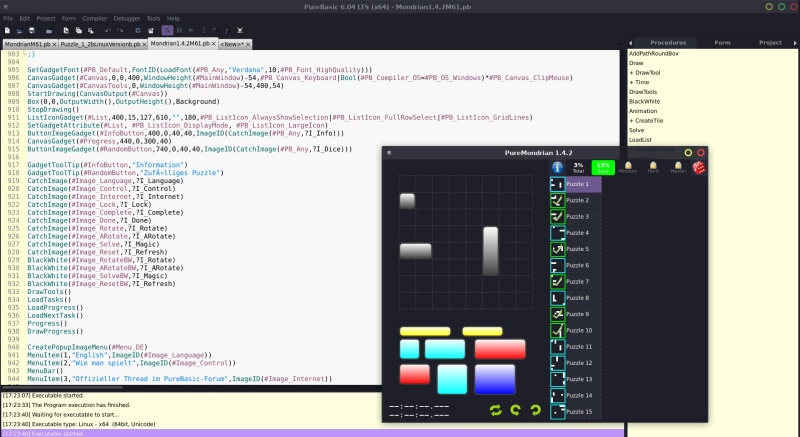Viewport: 800px width, 437px height.
Task: Expand the Time procedure entry
Action: pos(632,83)
